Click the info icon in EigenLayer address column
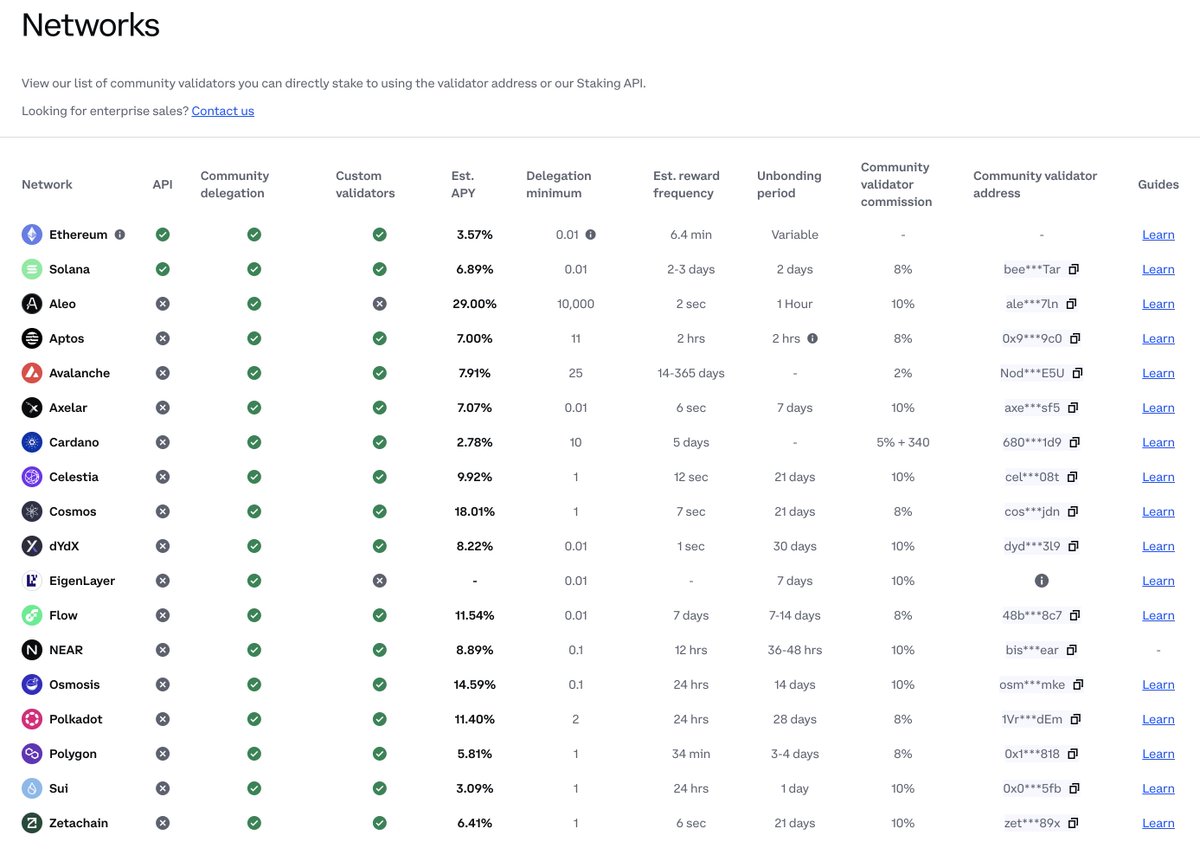This screenshot has width=1200, height=861. (x=1041, y=581)
